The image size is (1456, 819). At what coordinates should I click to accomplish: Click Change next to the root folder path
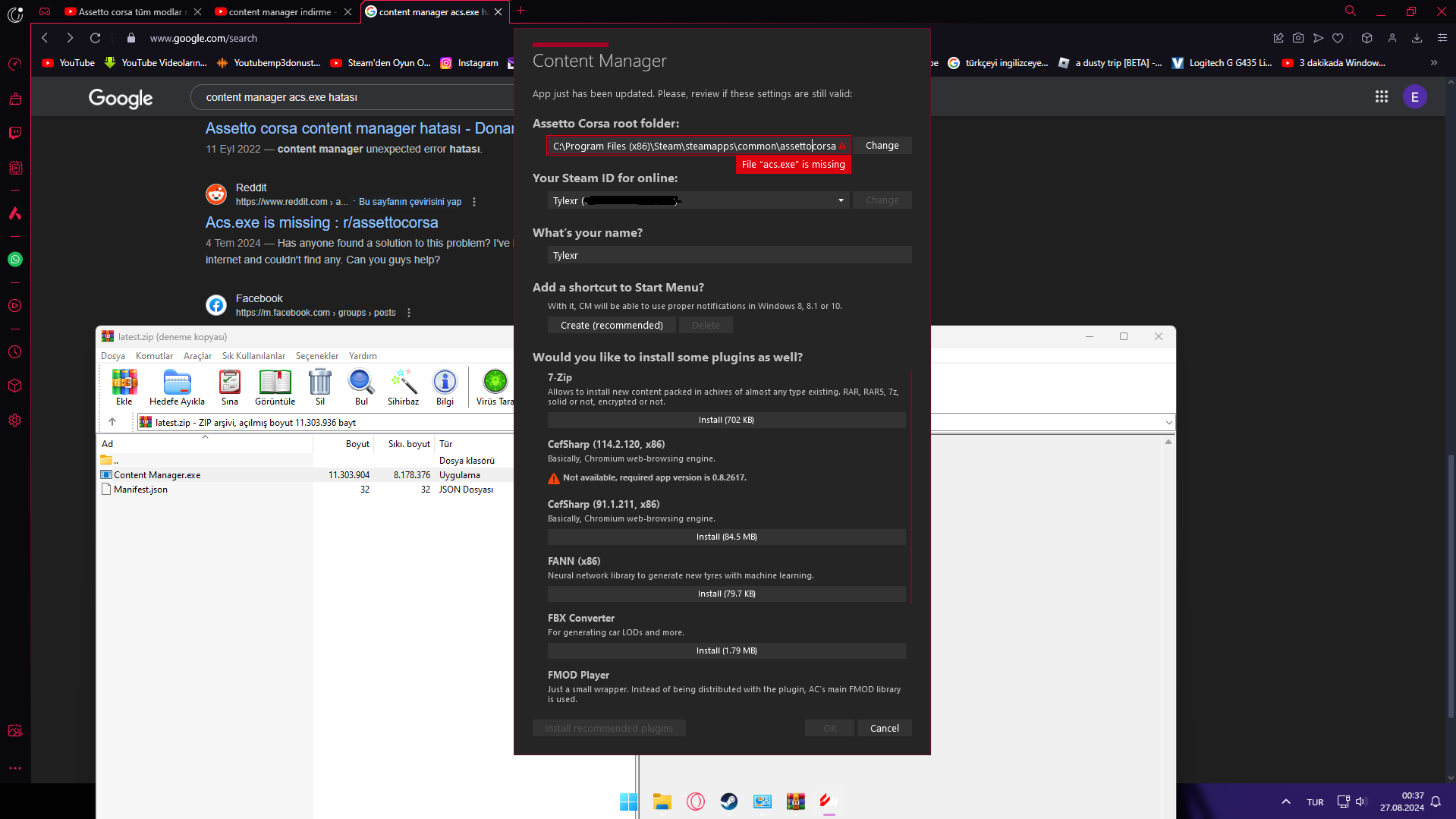click(x=882, y=146)
